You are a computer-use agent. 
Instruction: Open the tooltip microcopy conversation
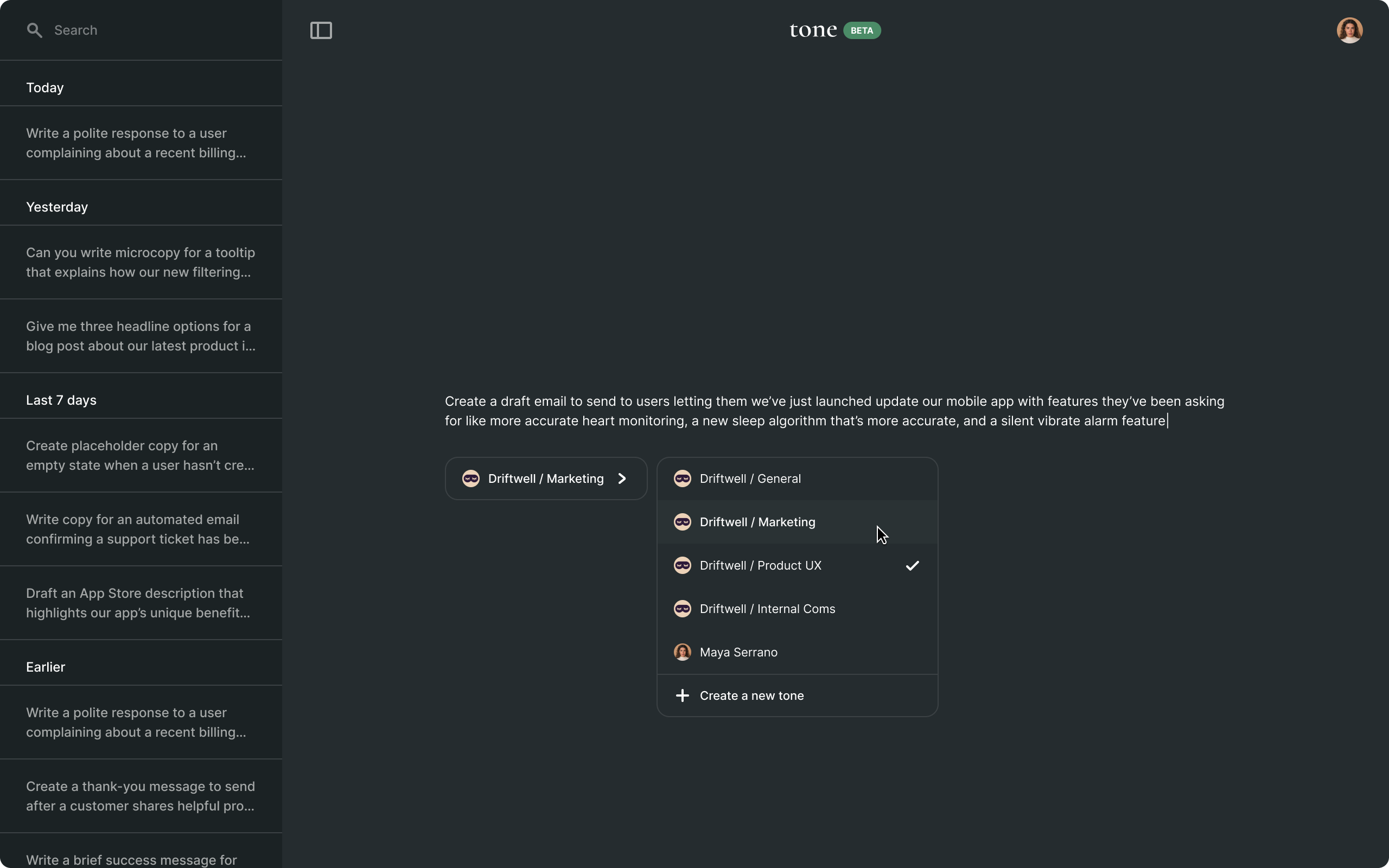[x=141, y=263]
